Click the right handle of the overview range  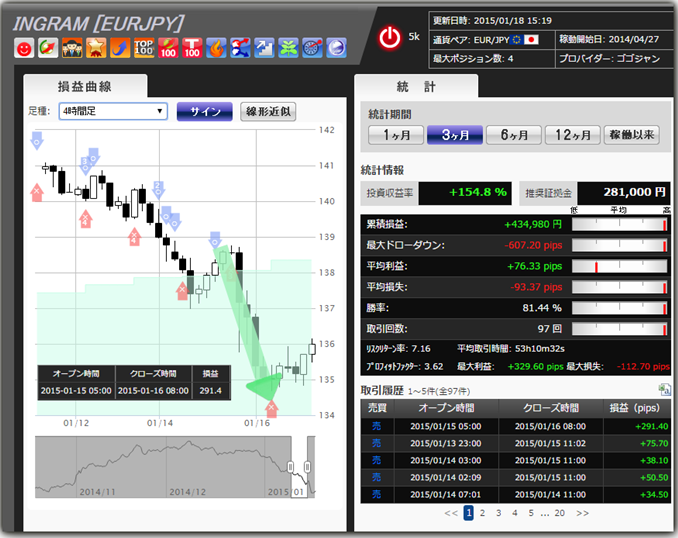click(x=307, y=467)
